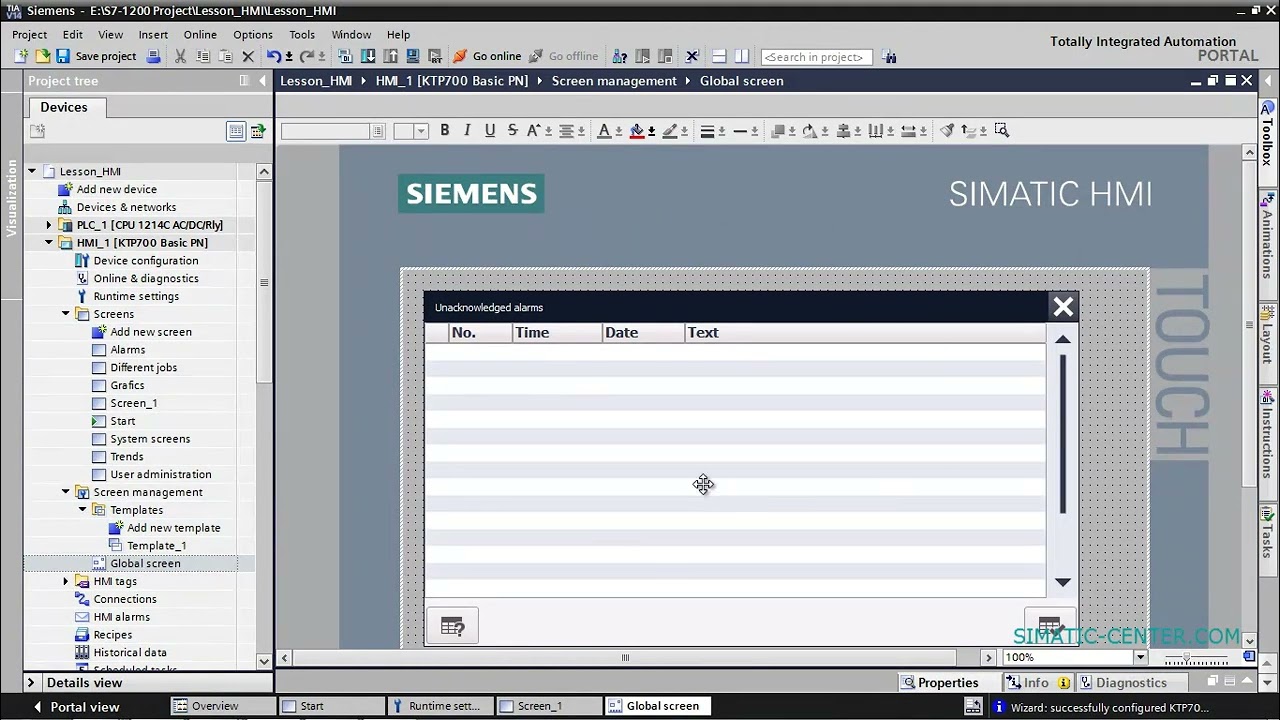The height and width of the screenshot is (720, 1280).
Task: Click the background fill color bucket
Action: point(637,130)
